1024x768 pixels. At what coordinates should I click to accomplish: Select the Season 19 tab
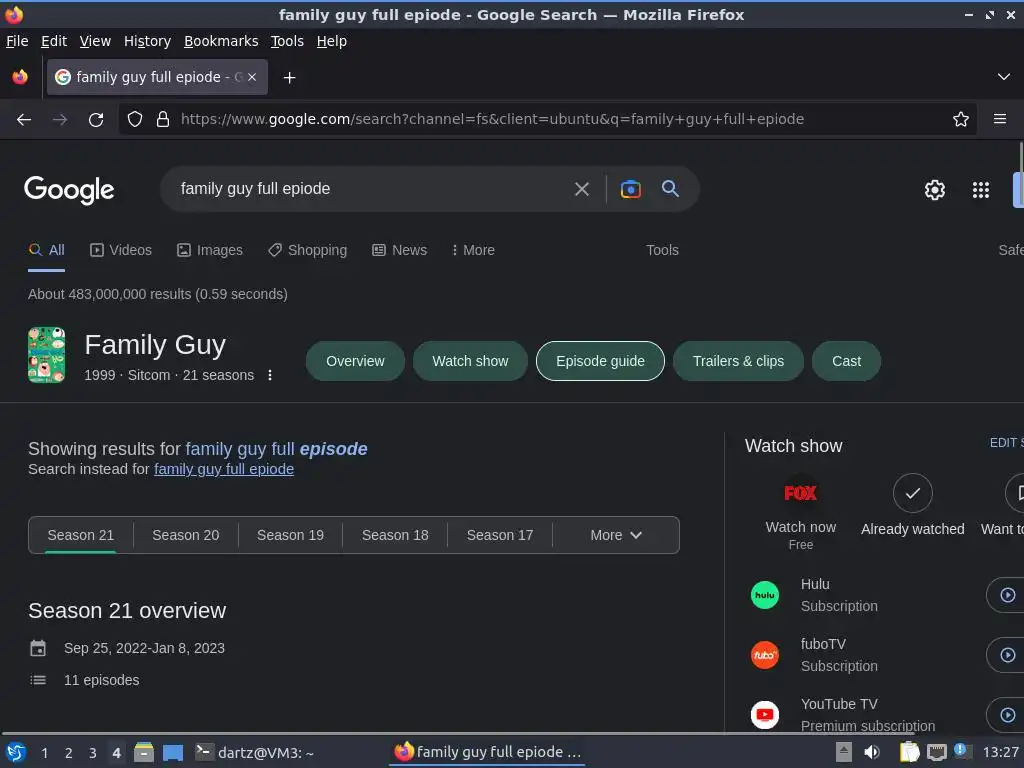coord(291,536)
